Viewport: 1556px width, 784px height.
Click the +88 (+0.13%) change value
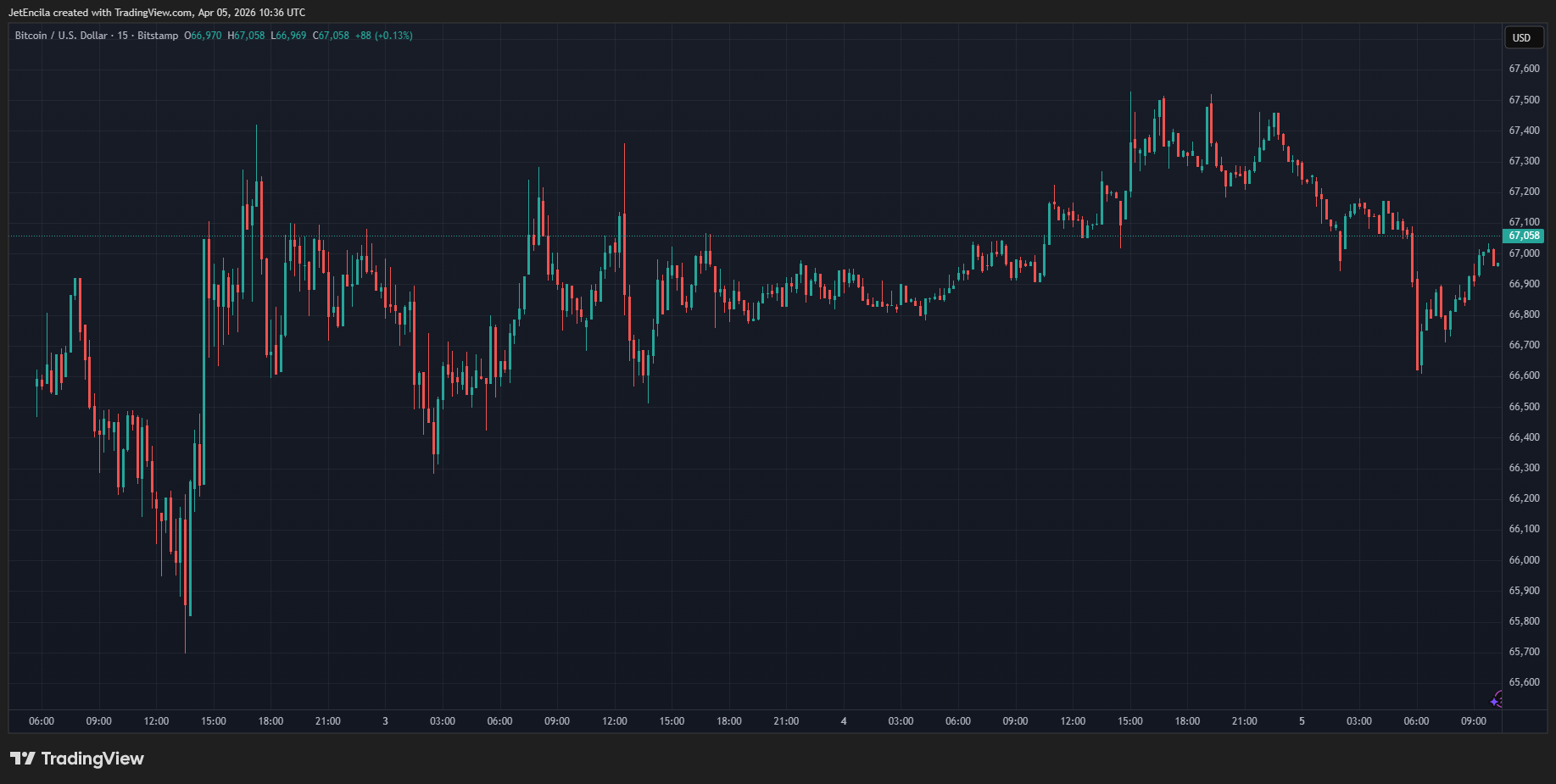tap(383, 36)
